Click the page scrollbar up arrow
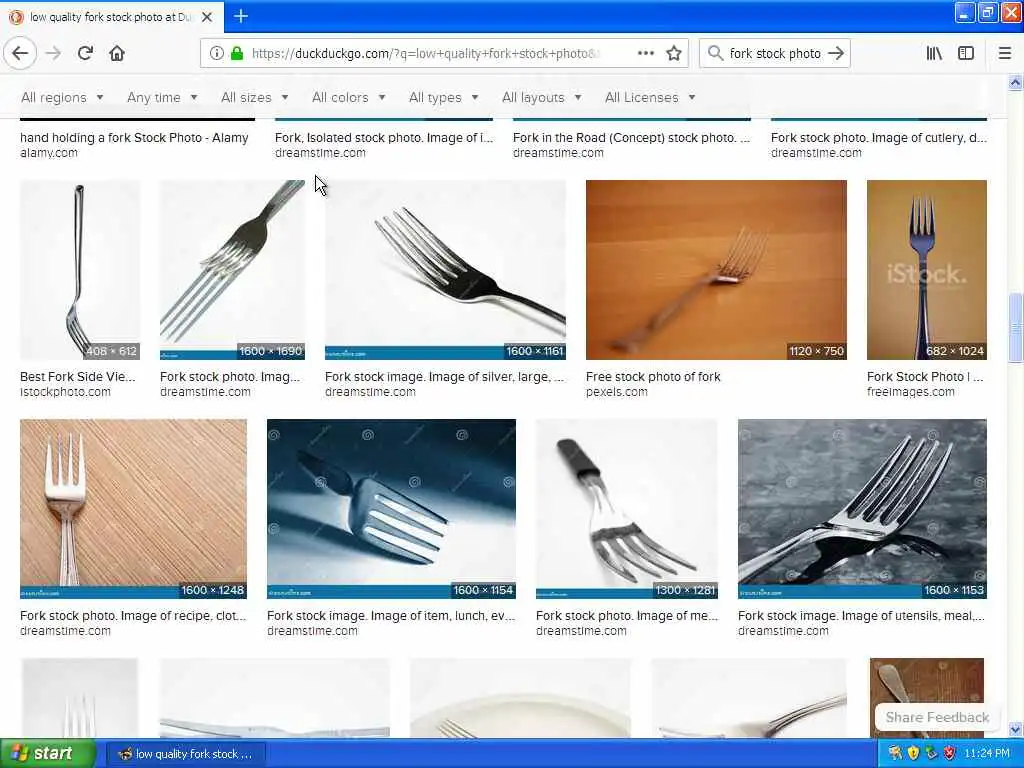 (1016, 82)
